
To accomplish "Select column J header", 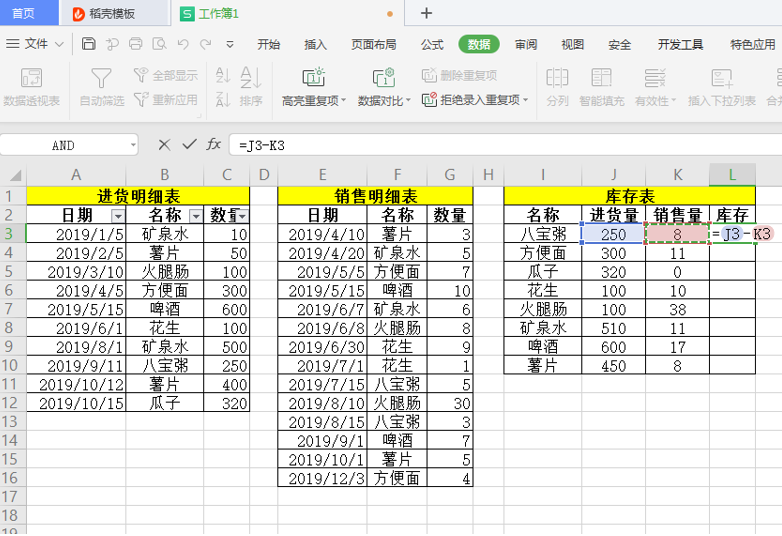I will pos(613,175).
